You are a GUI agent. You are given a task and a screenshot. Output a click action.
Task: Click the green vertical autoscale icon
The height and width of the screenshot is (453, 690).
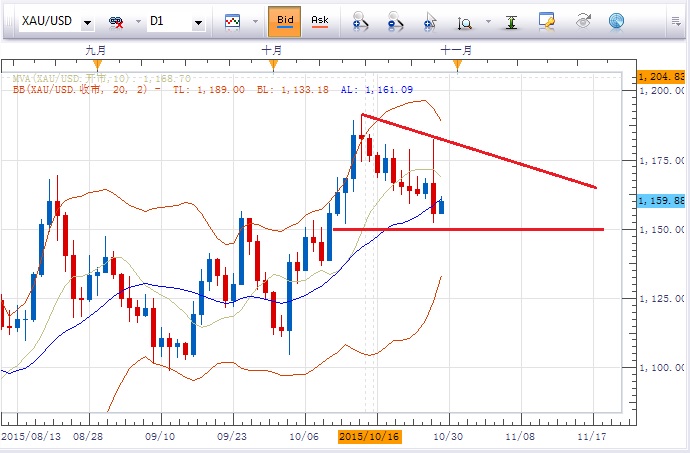510,20
